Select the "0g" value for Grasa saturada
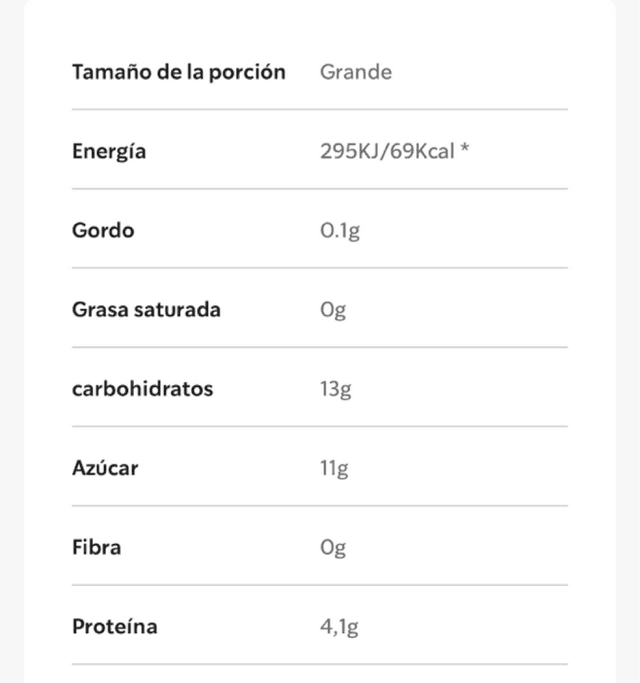 point(333,310)
